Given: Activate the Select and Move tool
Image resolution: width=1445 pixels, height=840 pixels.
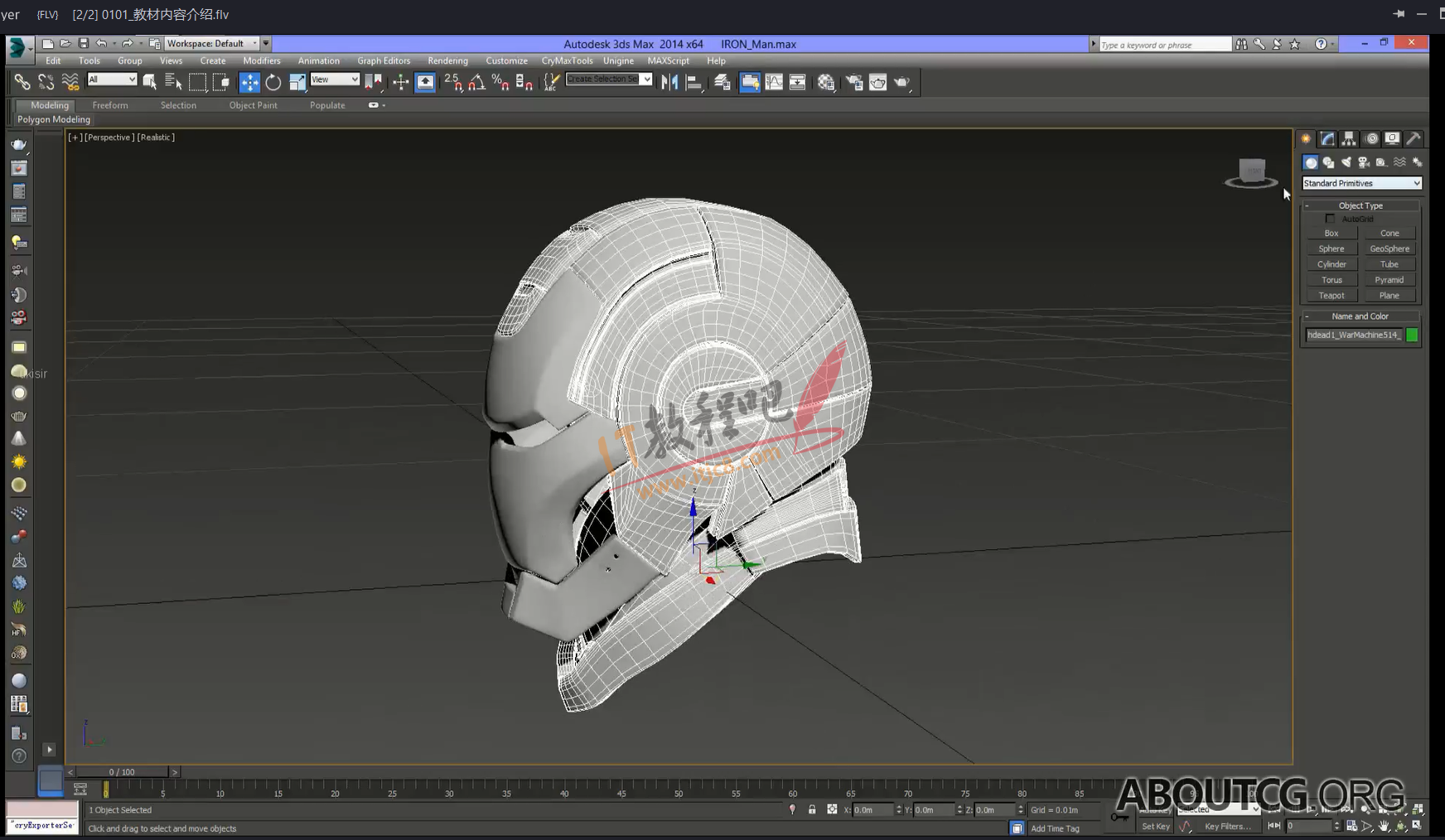Looking at the screenshot, I should pos(249,82).
